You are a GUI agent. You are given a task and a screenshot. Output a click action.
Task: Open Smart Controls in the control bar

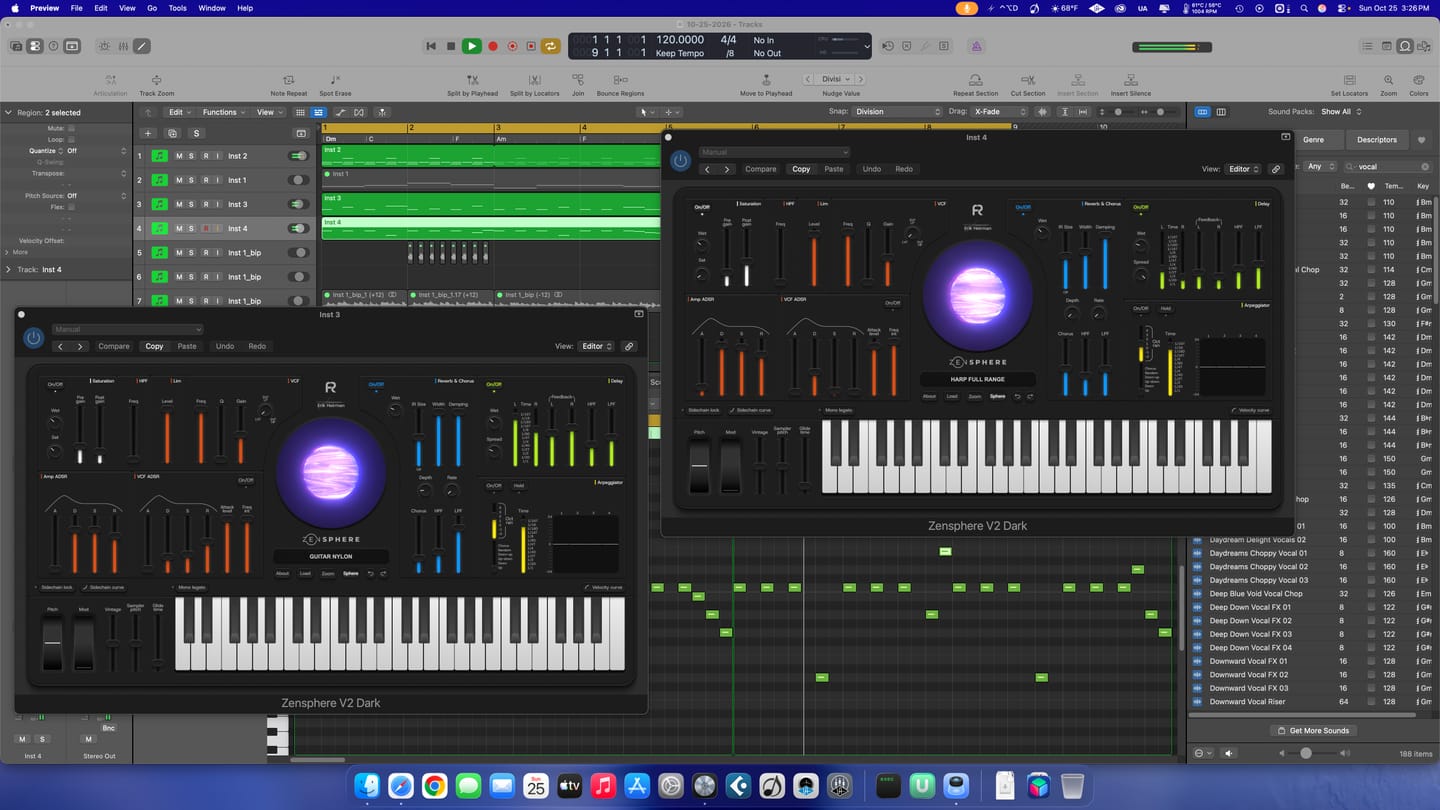tap(104, 46)
